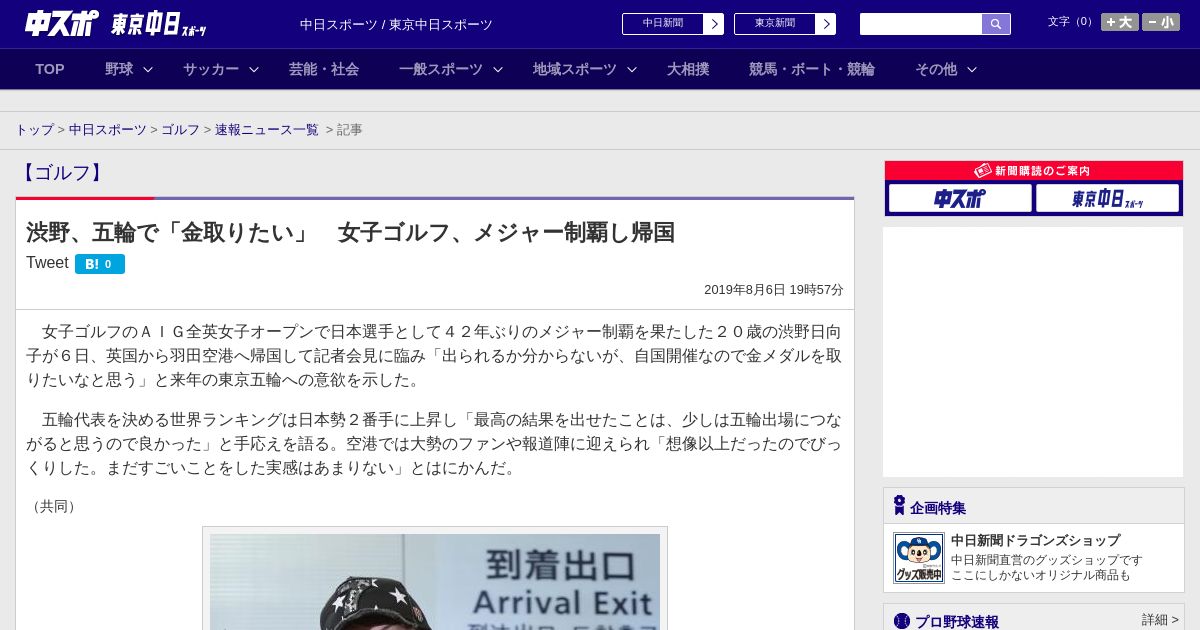Image resolution: width=1200 pixels, height=630 pixels.
Task: Click the arrow beside 東京新聞
Action: (x=826, y=24)
